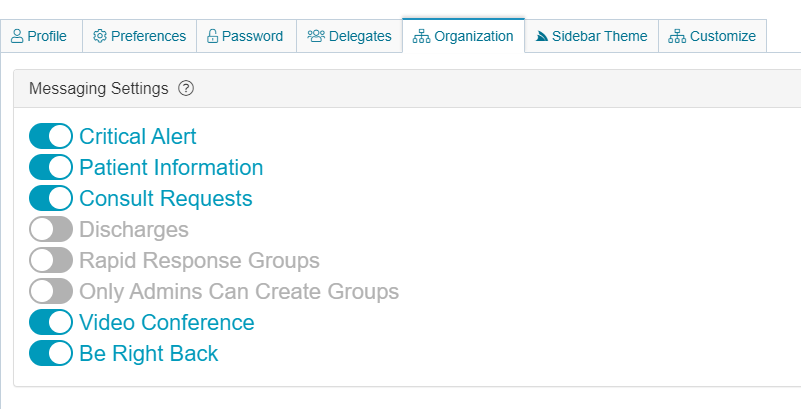801x409 pixels.
Task: Open the Sidebar Theme tab
Action: point(590,36)
